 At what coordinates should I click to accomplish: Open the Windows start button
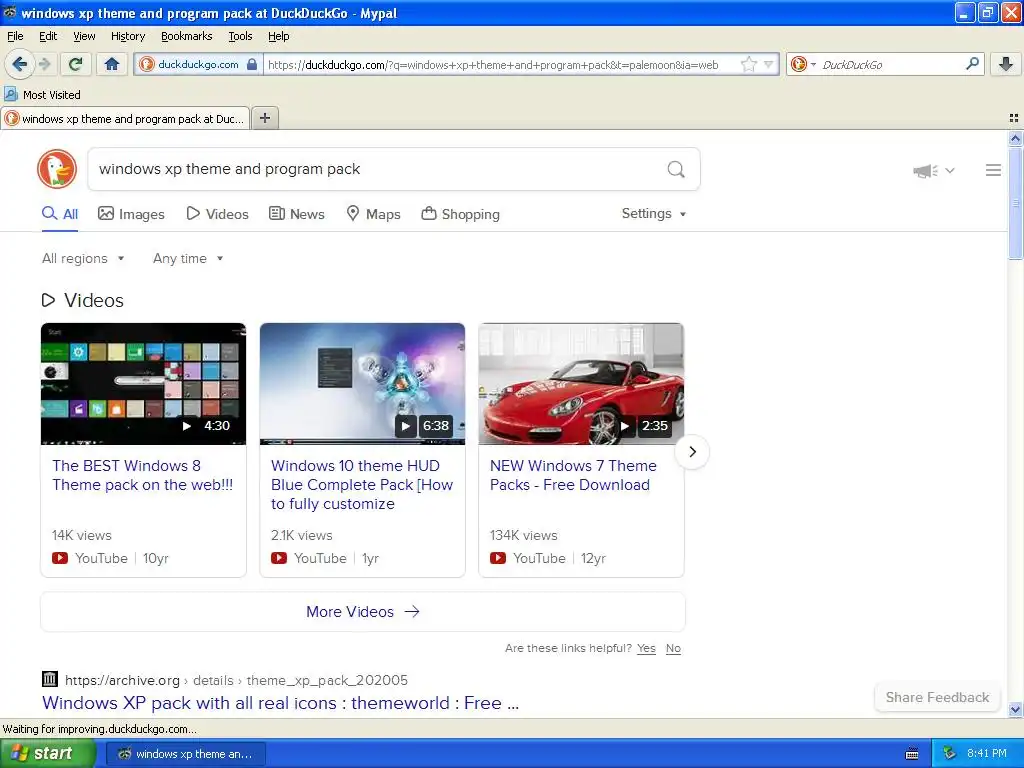(x=47, y=754)
